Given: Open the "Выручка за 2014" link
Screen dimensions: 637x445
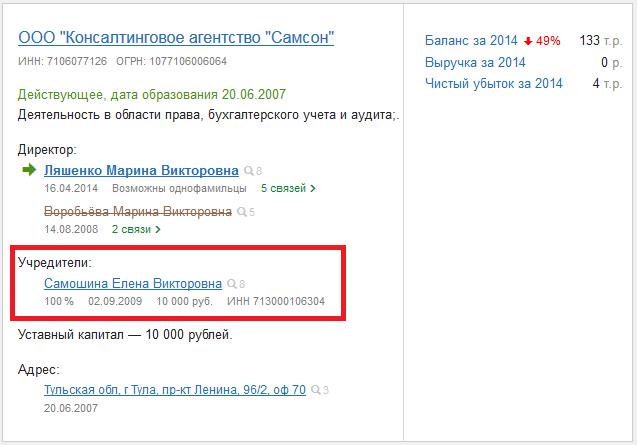Looking at the screenshot, I should point(475,63).
